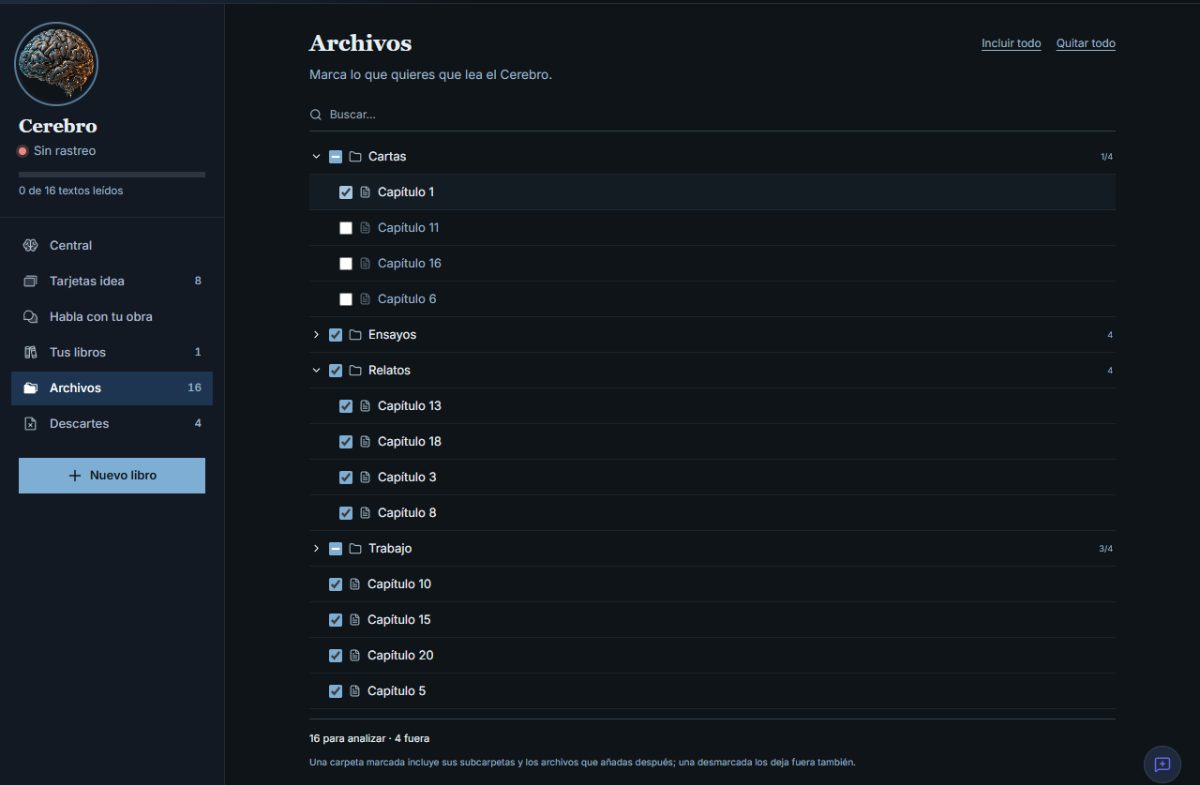Check the Capítulo 16 checkbox

pos(346,264)
